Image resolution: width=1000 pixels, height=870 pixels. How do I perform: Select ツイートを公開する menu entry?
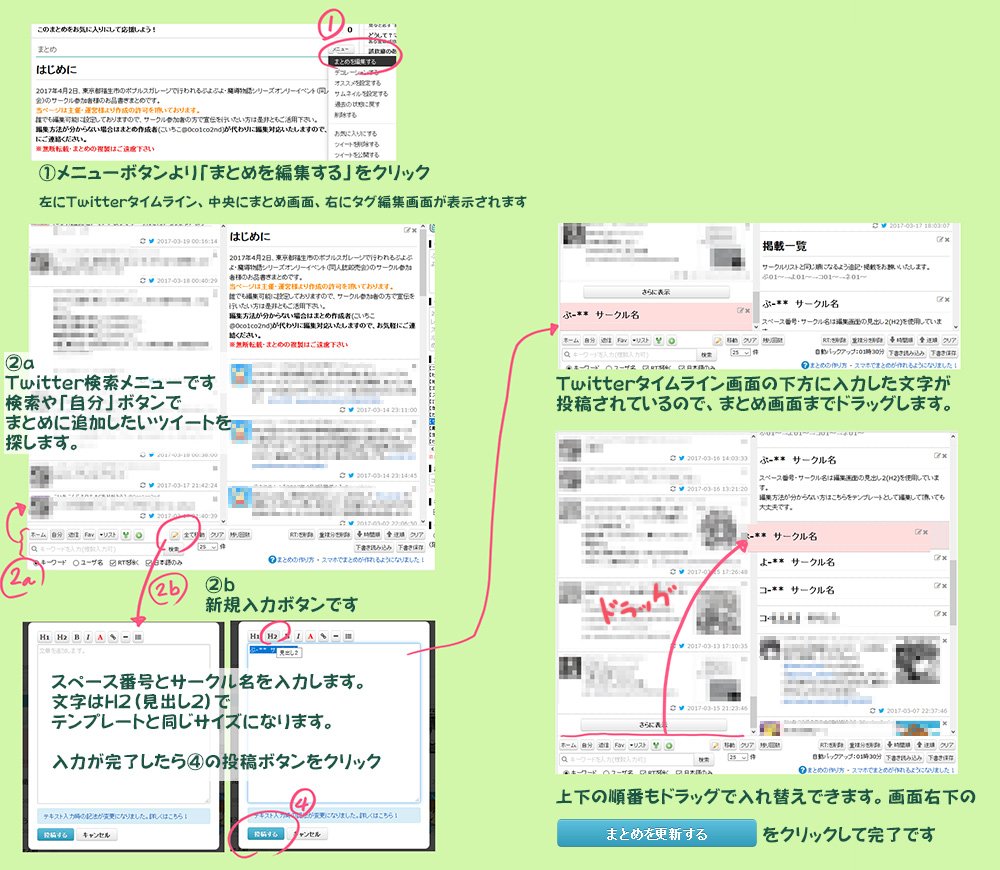tap(357, 154)
